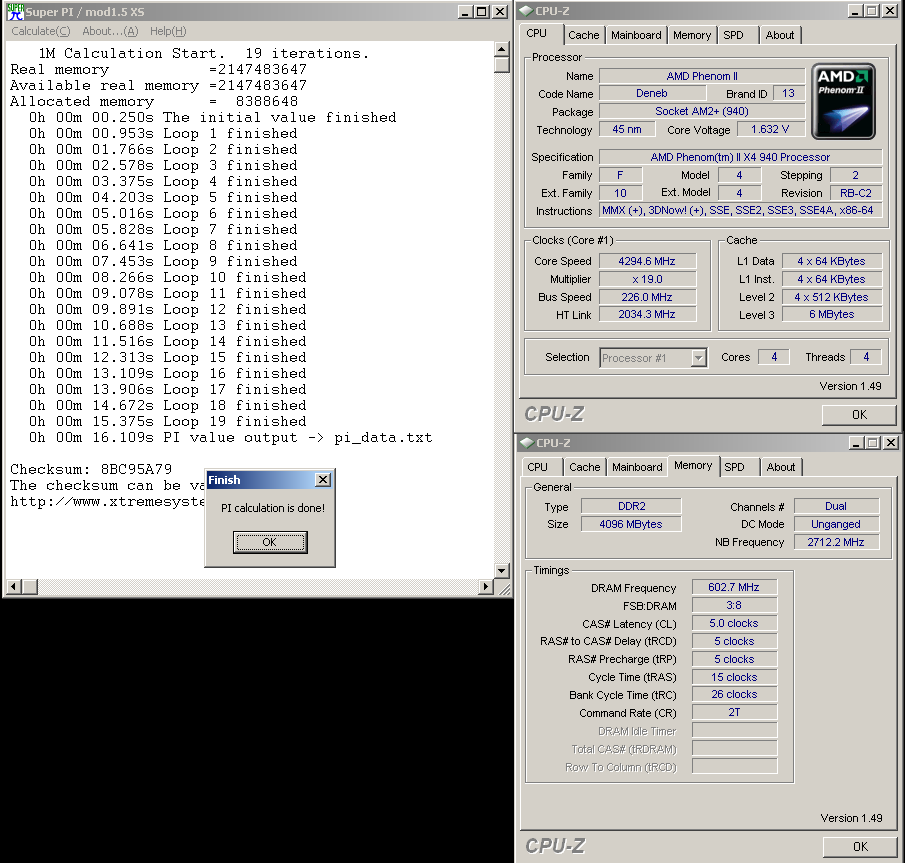Click NB Frequency value 2712.2 MHz
Image resolution: width=905 pixels, height=863 pixels.
[x=836, y=542]
